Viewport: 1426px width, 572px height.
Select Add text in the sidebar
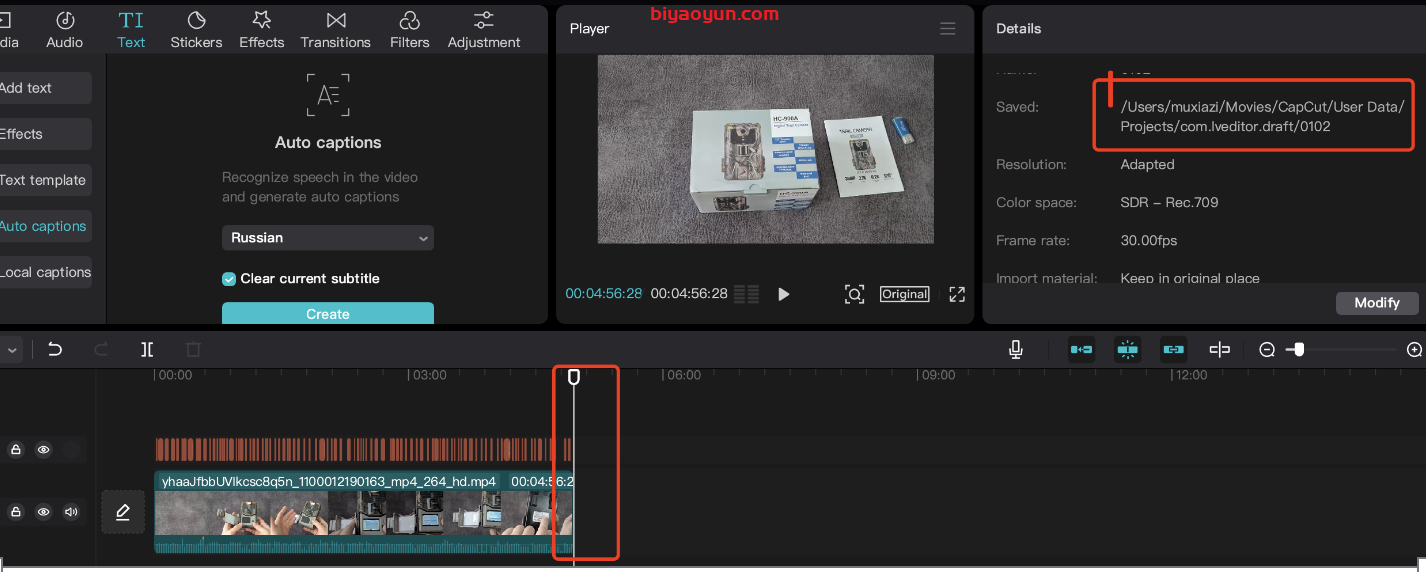[x=44, y=88]
